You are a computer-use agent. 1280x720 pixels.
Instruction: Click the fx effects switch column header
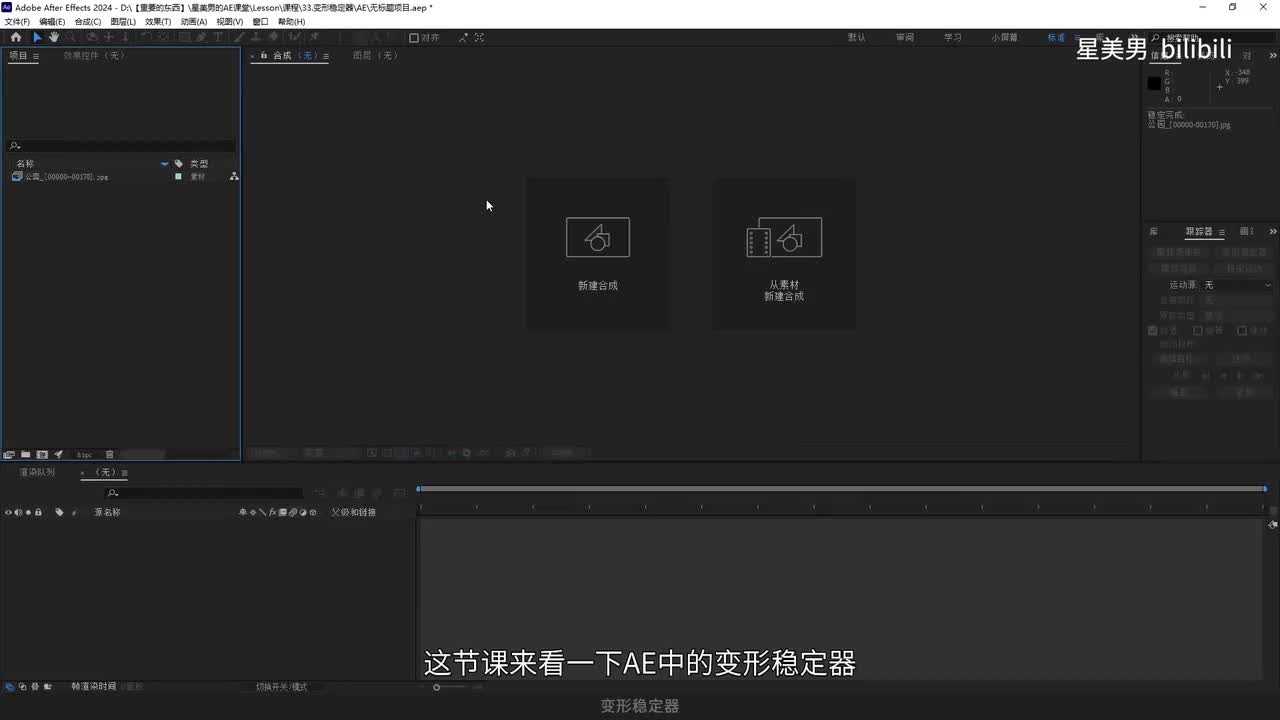tap(272, 512)
